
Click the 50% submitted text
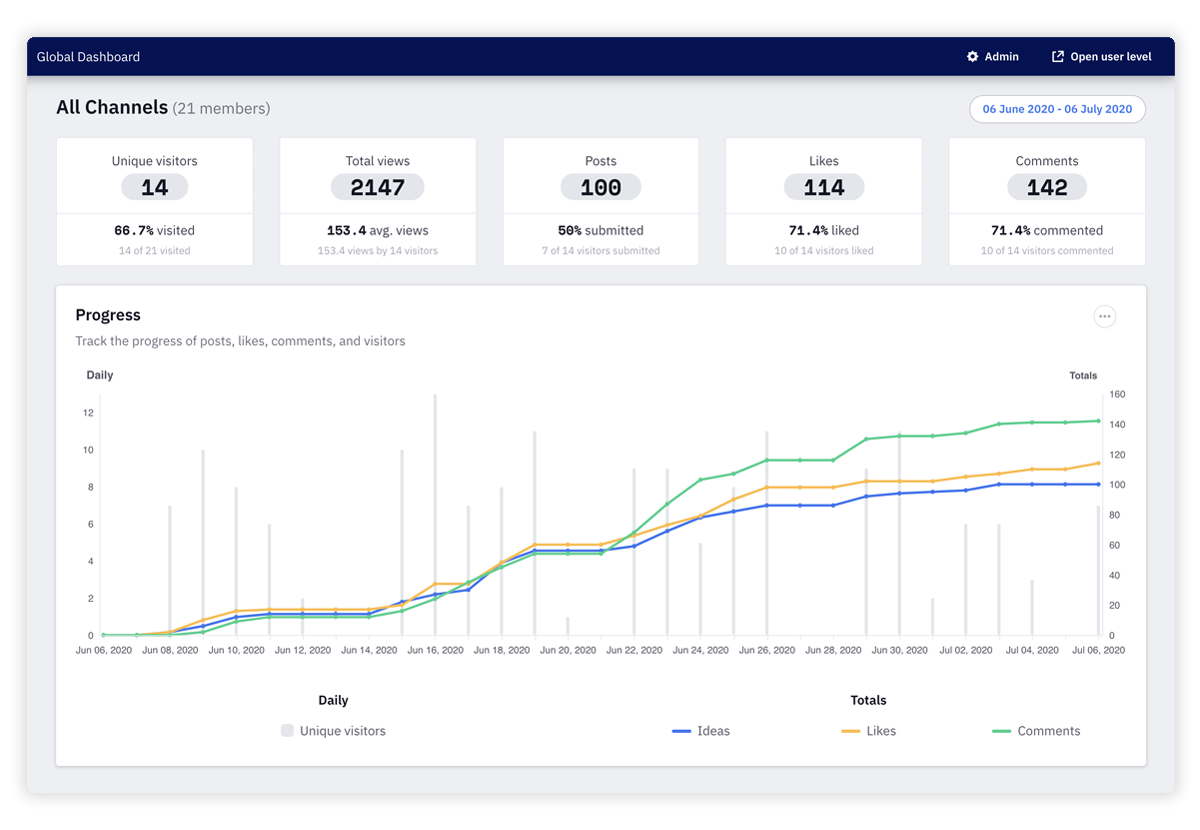601,230
